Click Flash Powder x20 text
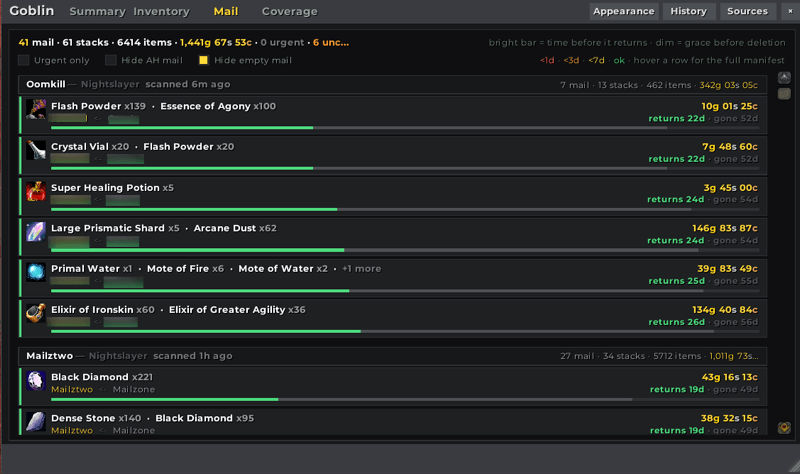The width and height of the screenshot is (800, 474). point(188,147)
